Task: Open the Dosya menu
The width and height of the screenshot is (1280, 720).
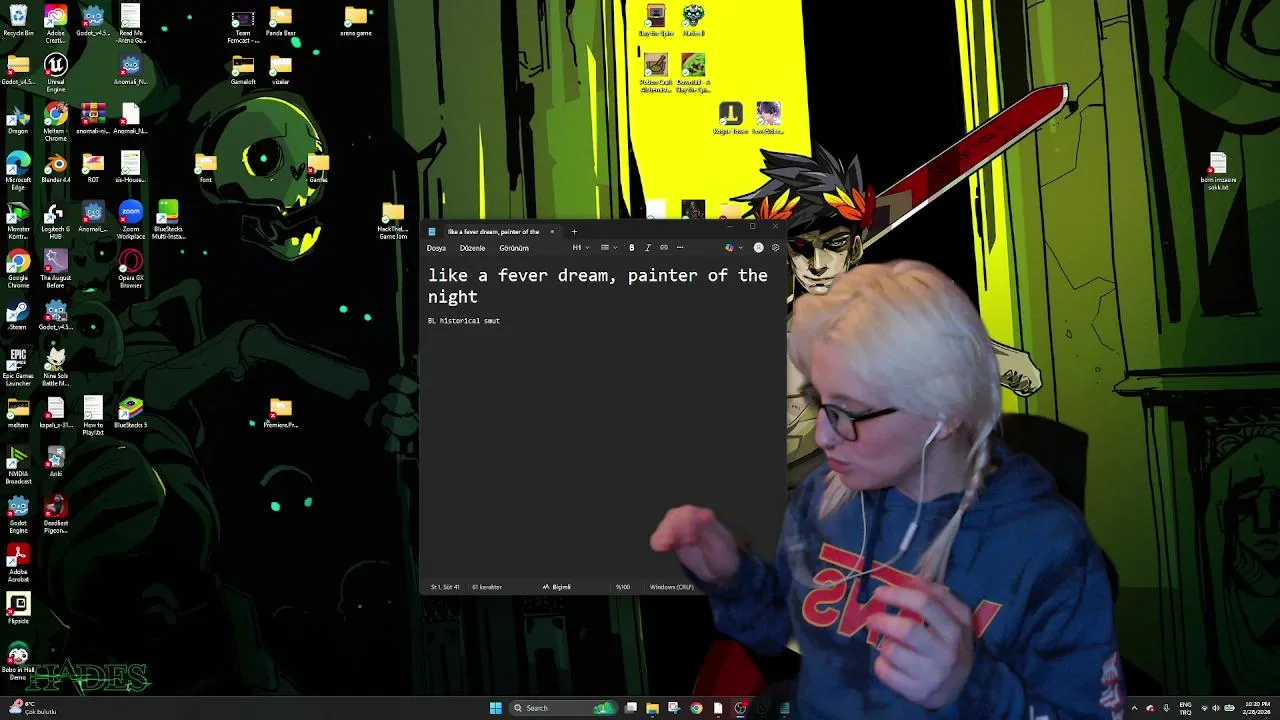Action: tap(436, 248)
